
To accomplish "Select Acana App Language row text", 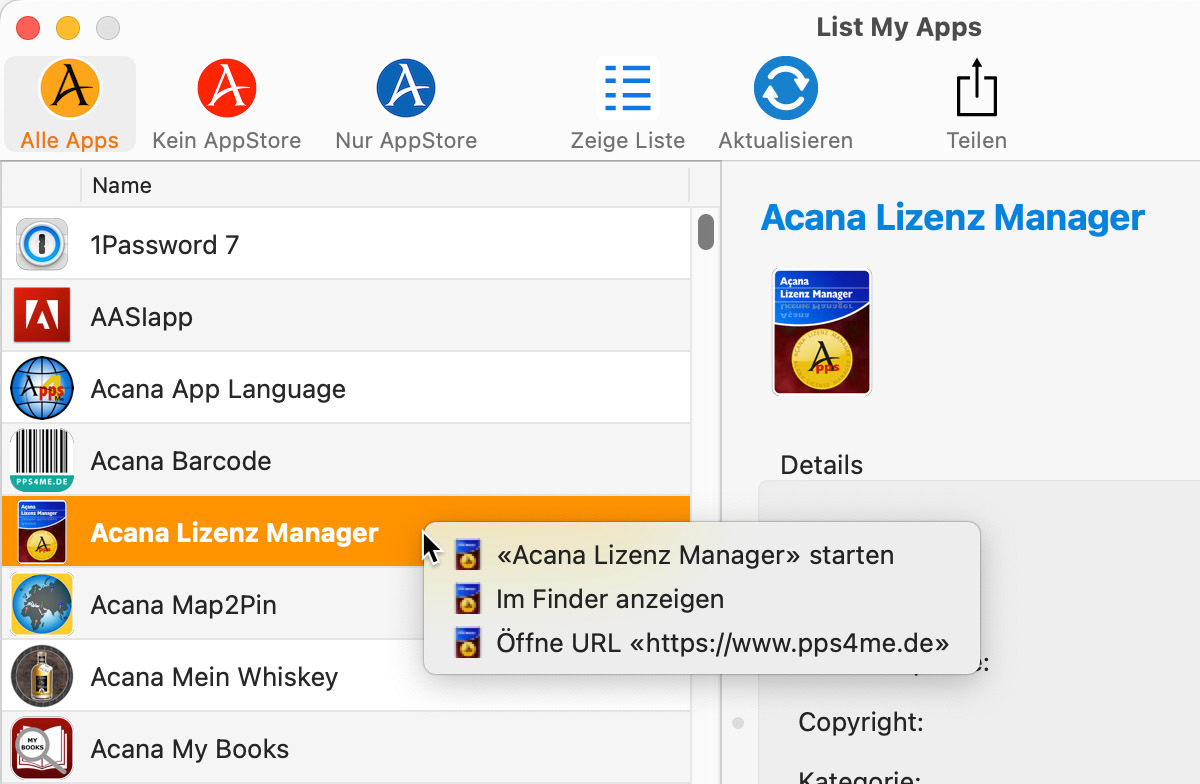I will point(218,389).
